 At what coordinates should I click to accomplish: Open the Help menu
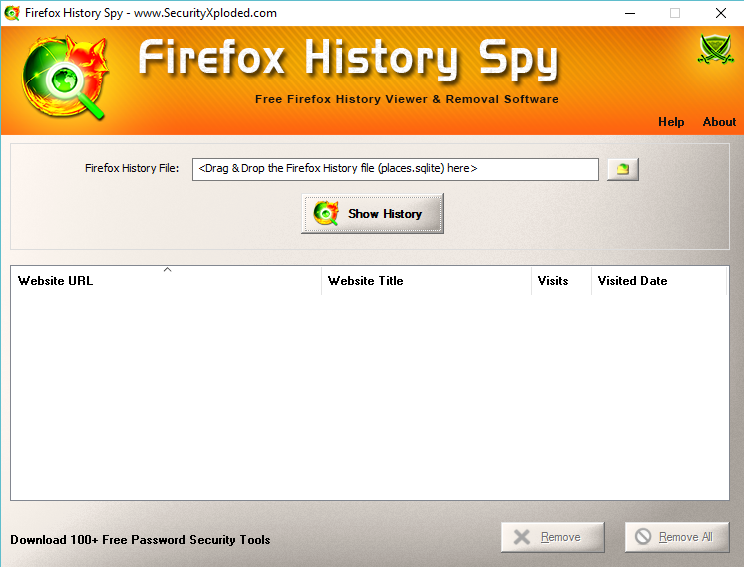click(671, 122)
